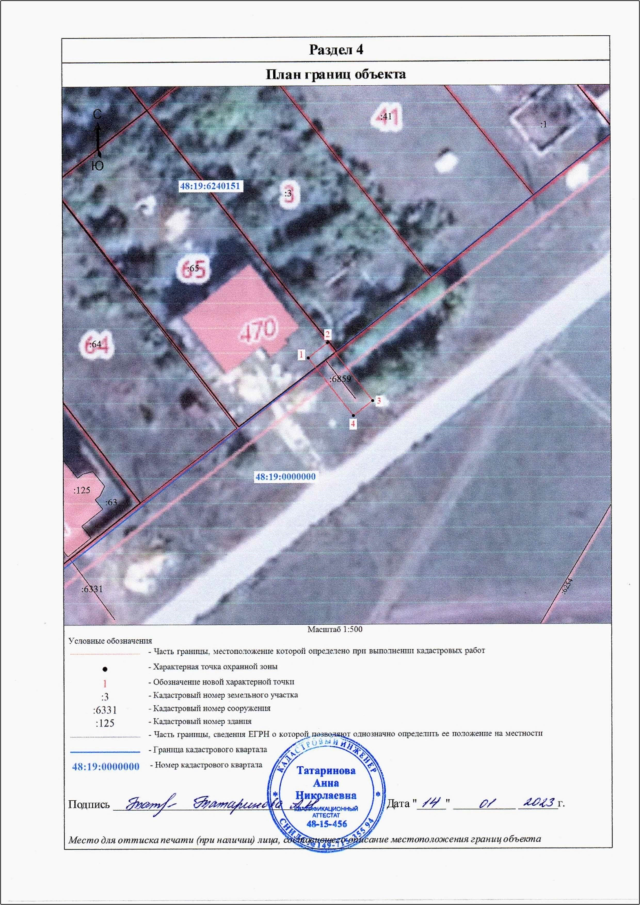Click the 48:19:0000000 label on the map
Viewport: 640px width, 905px height.
[284, 477]
